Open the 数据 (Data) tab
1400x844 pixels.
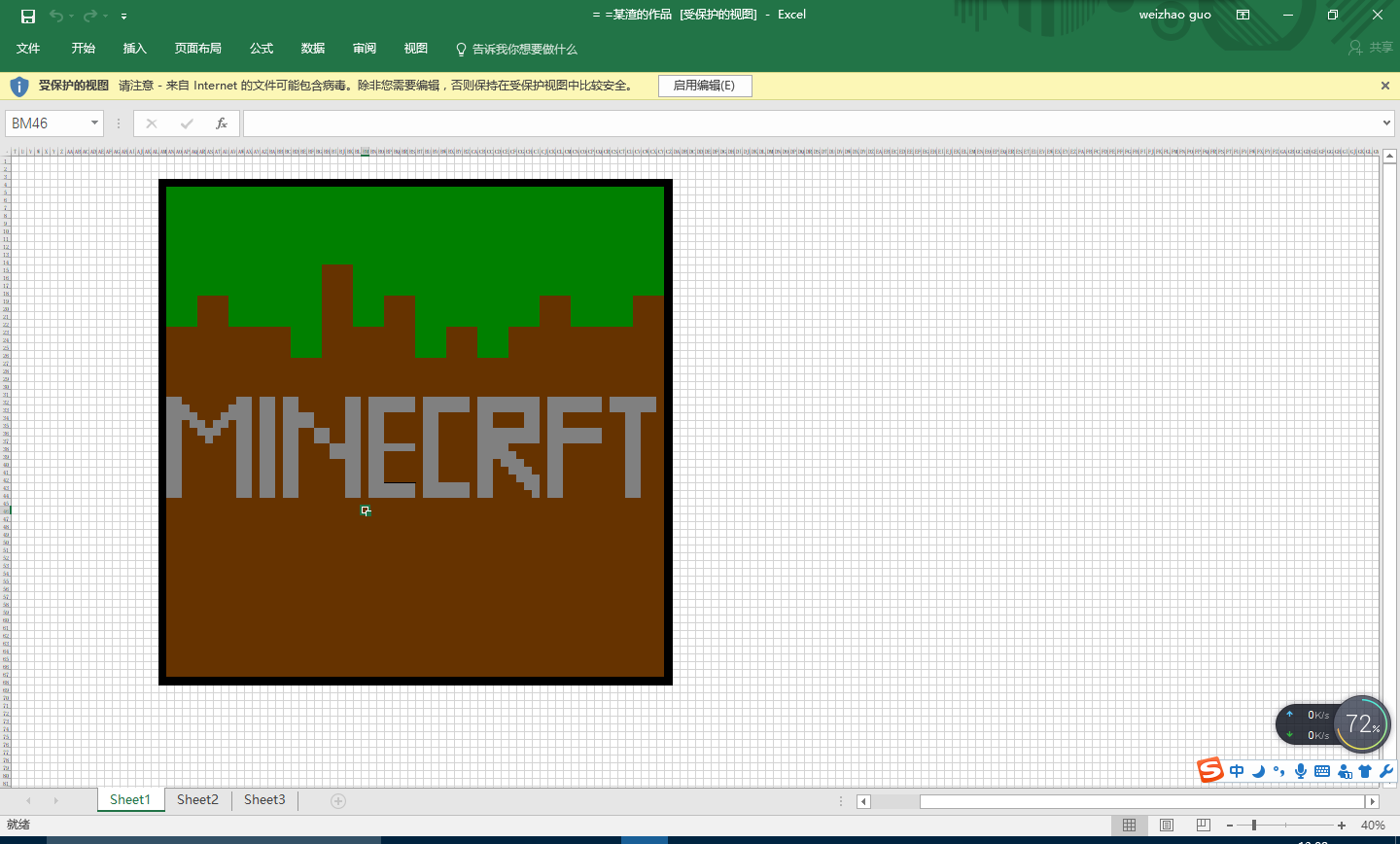click(x=313, y=49)
